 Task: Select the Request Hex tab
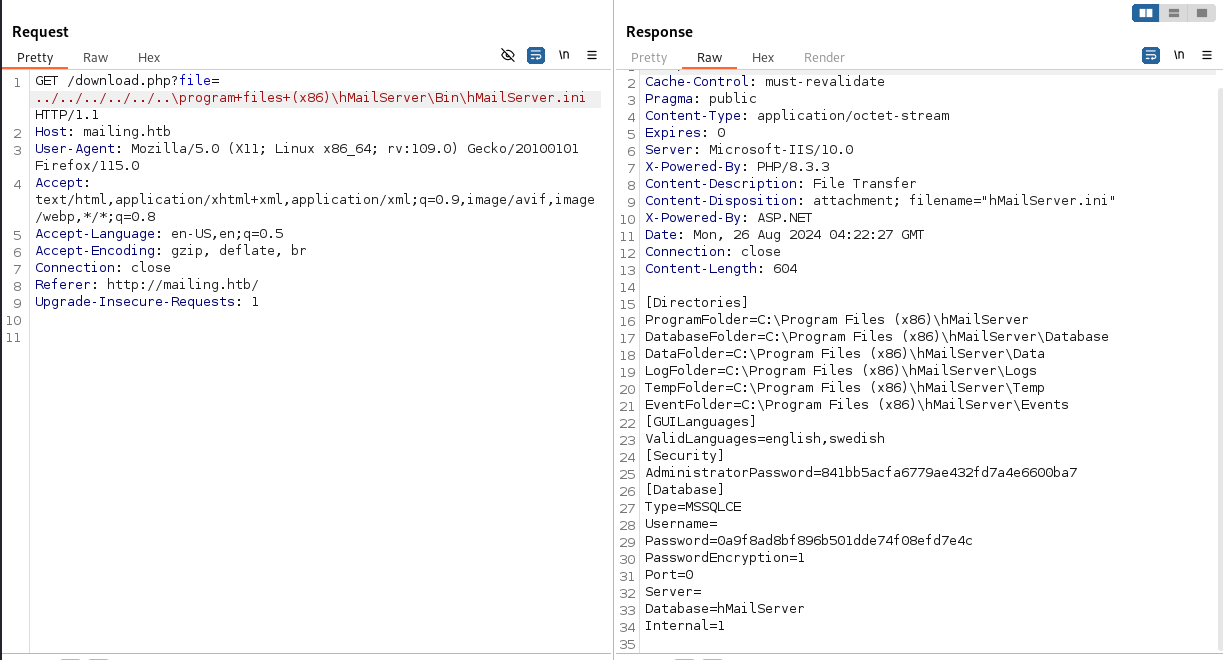pos(149,58)
